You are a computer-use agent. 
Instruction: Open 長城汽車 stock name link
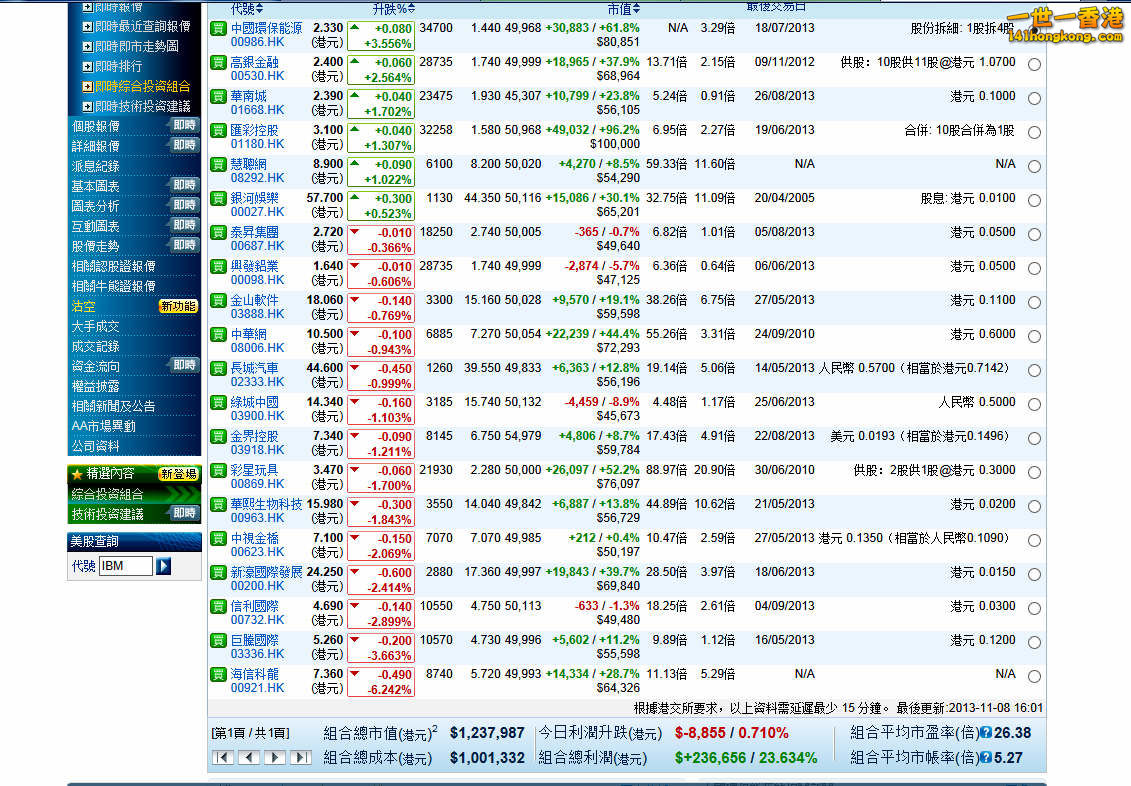[x=254, y=368]
